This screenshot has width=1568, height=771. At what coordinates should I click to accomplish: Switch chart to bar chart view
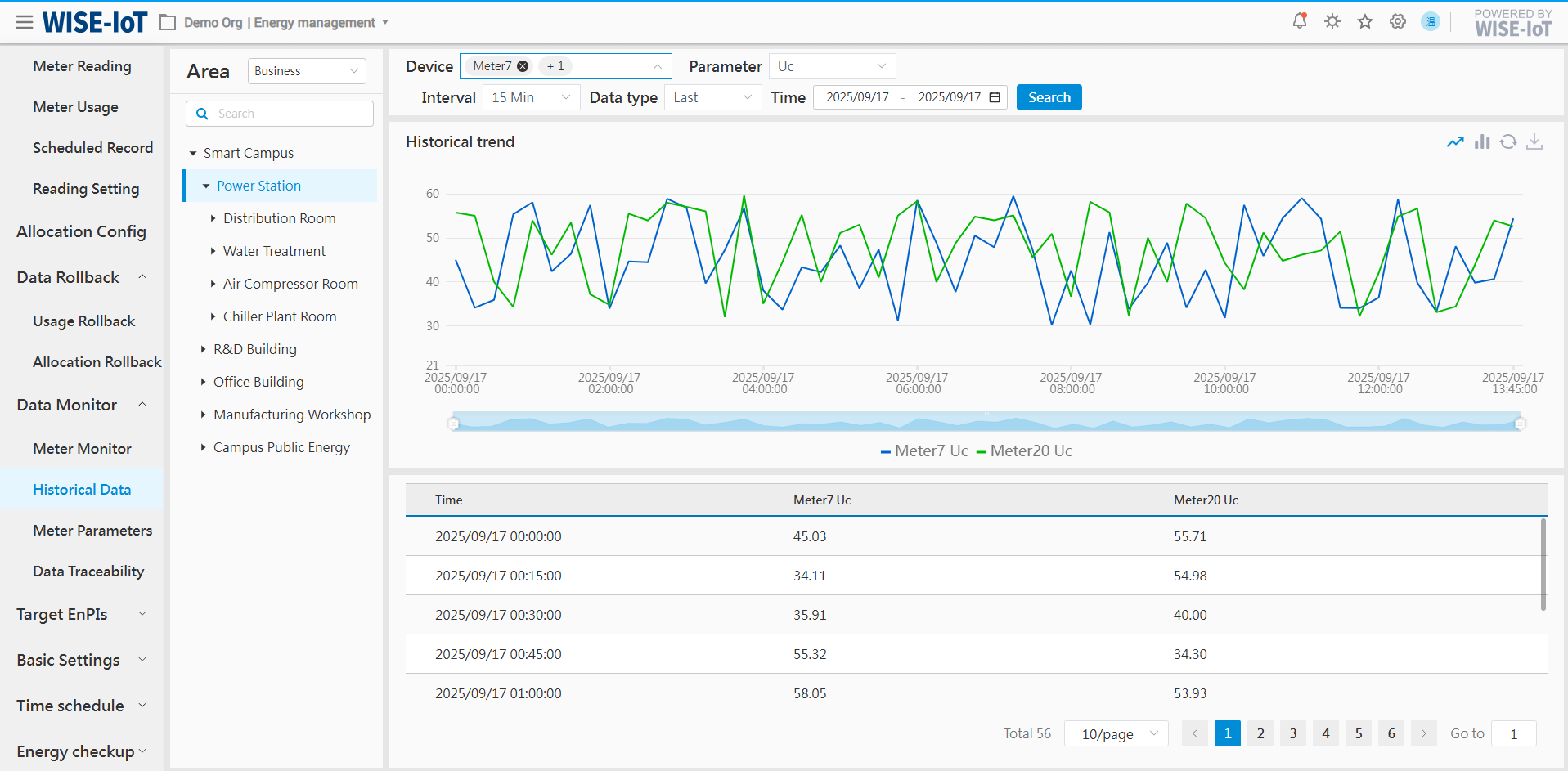point(1482,142)
